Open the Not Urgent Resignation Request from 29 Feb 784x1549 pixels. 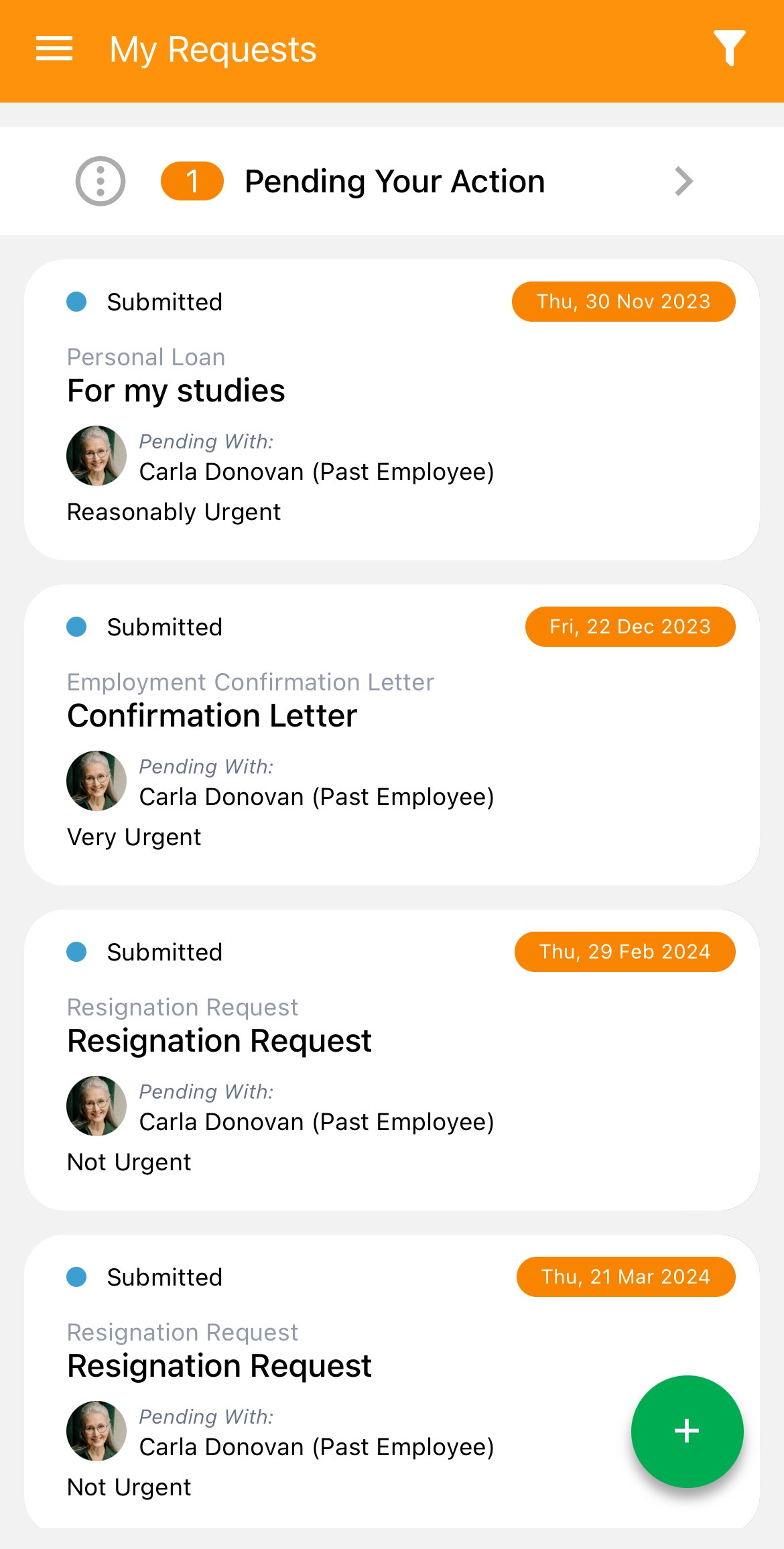(220, 1041)
